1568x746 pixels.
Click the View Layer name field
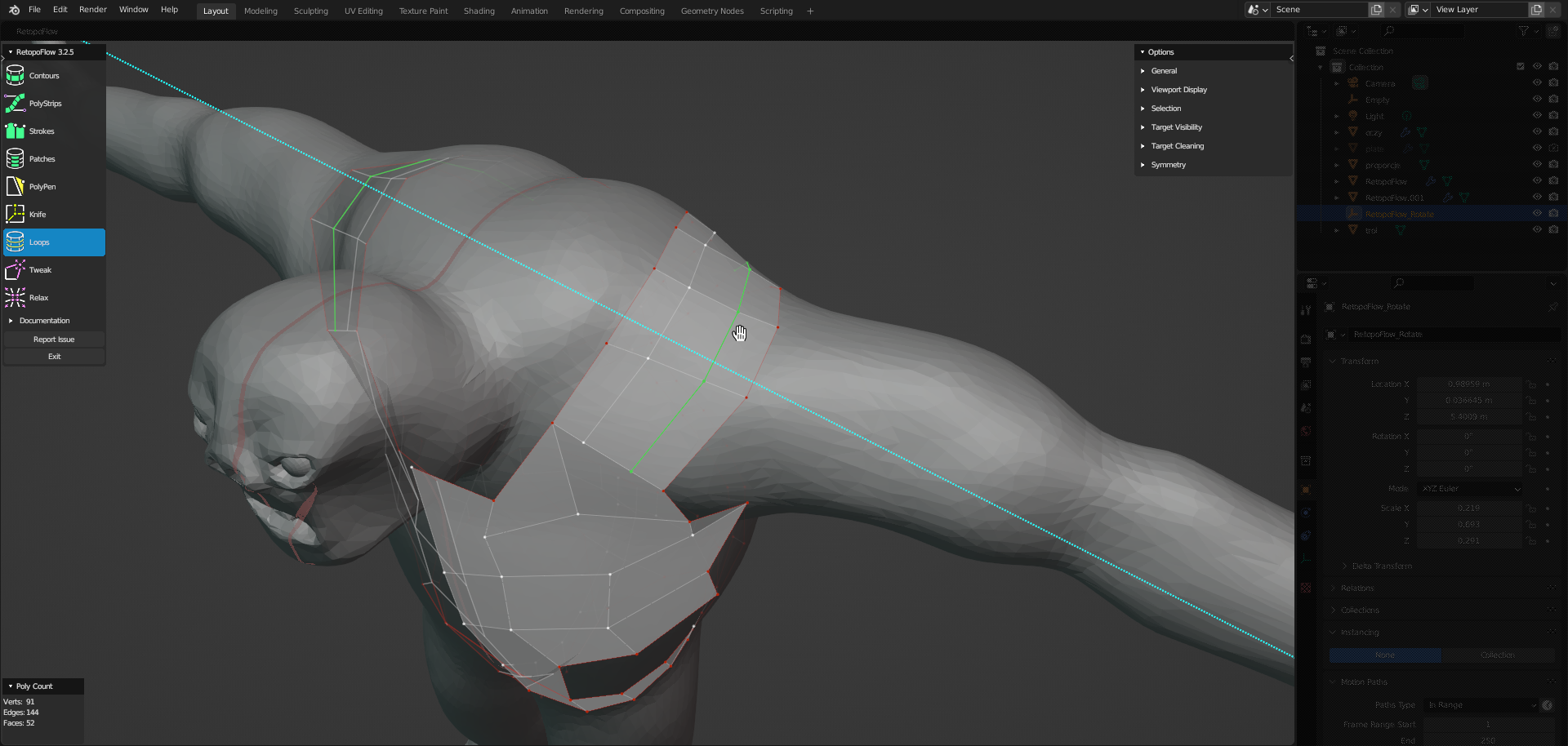[1480, 10]
